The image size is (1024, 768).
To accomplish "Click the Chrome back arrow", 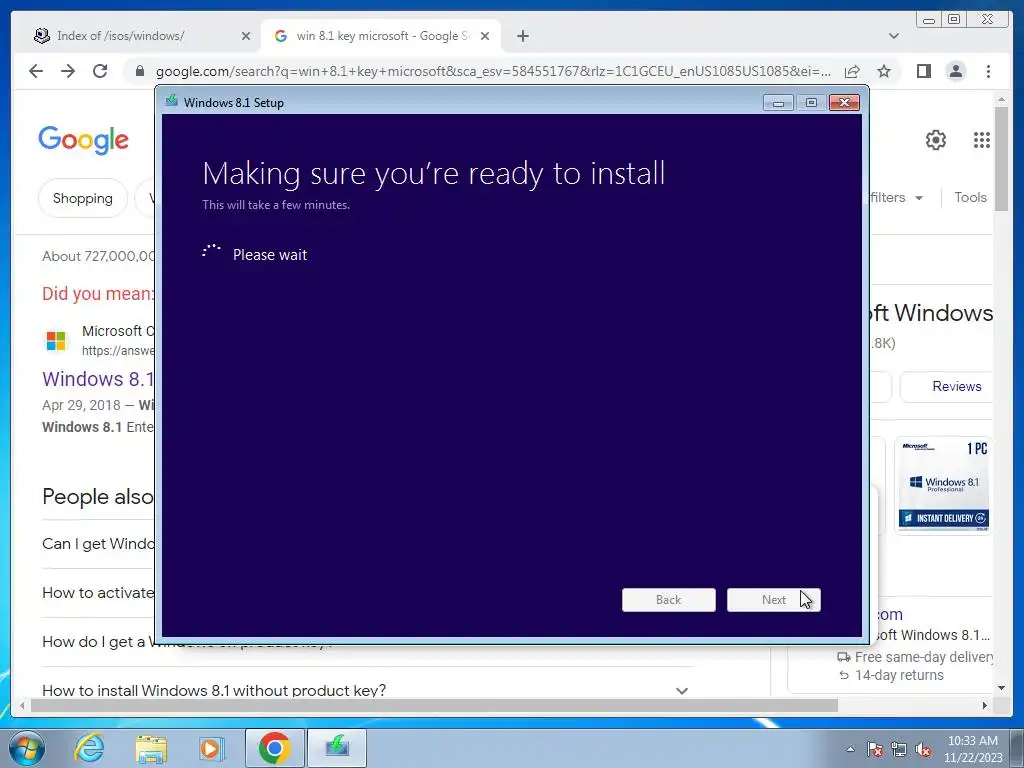I will click(36, 71).
